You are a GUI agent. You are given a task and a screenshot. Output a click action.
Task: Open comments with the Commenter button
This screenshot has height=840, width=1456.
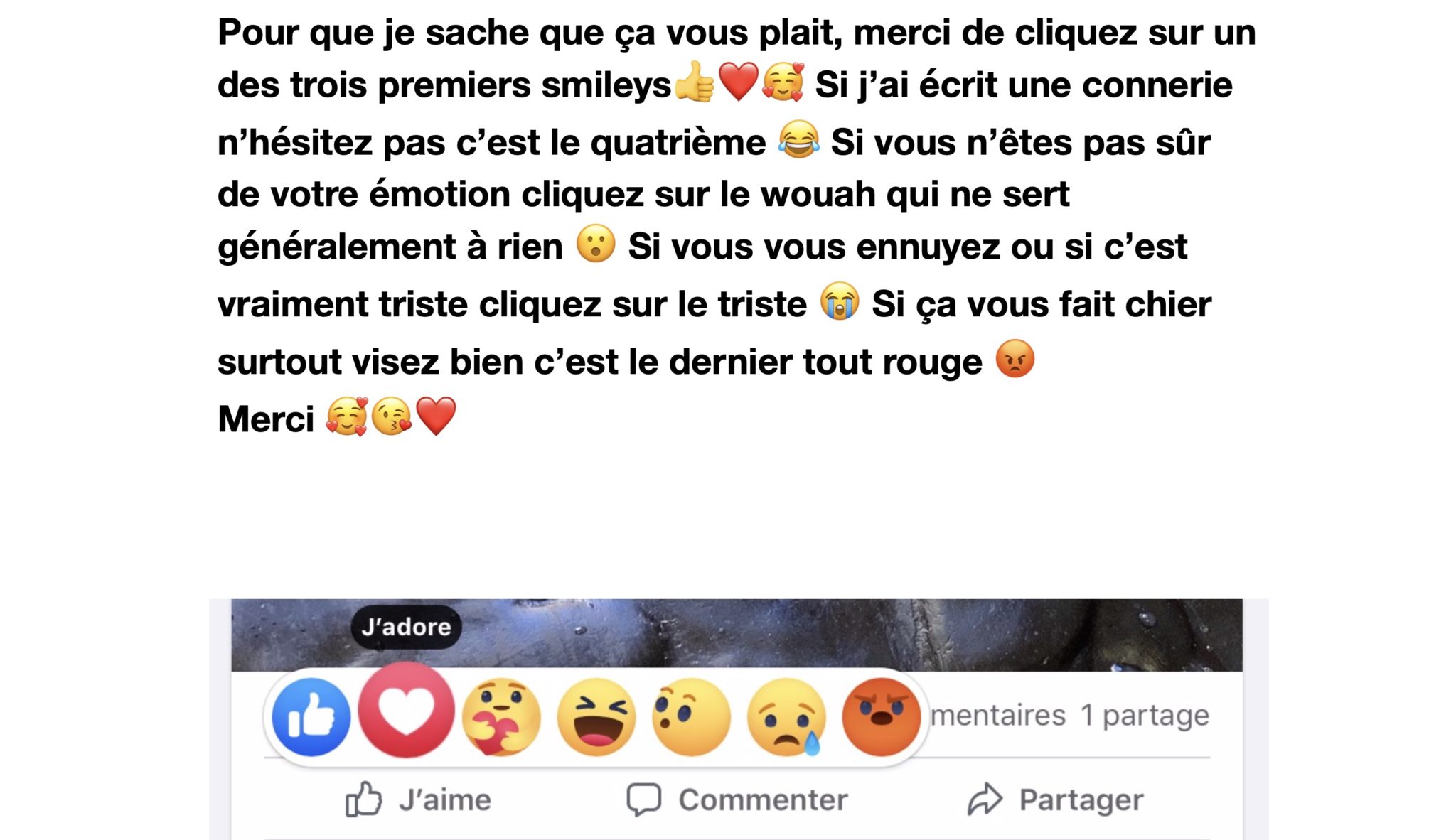[737, 799]
